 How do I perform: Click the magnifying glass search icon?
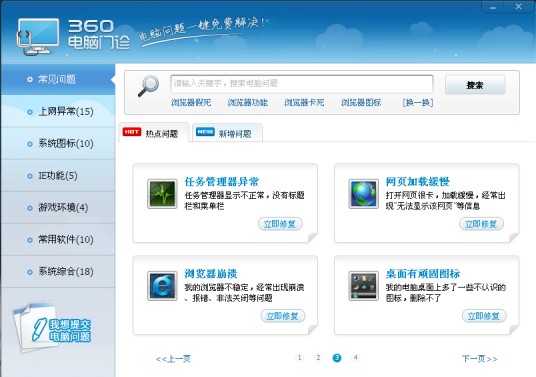pos(148,86)
